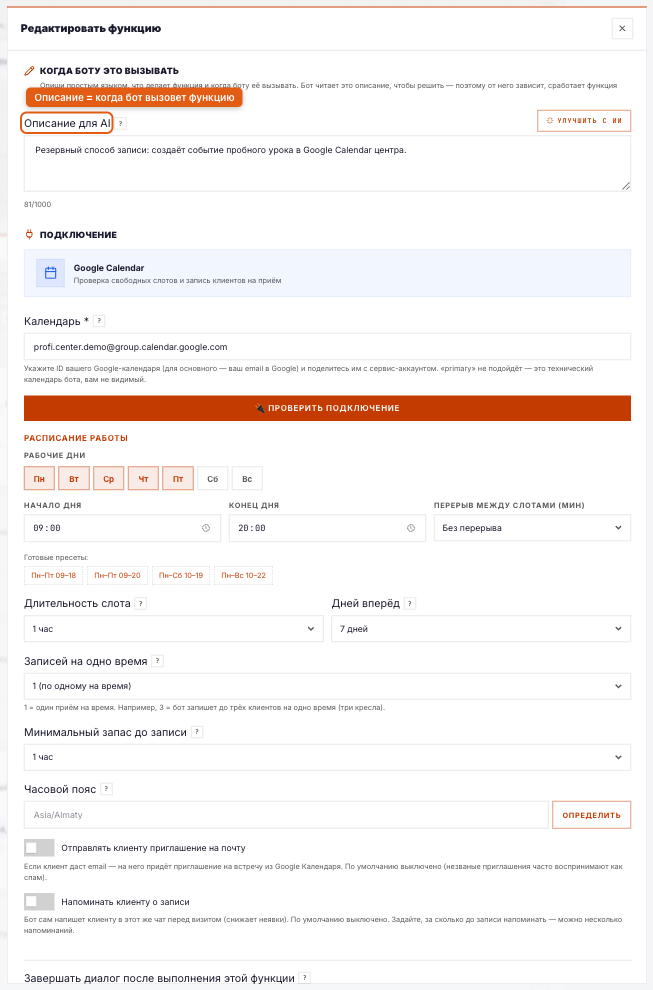
Task: Enable Сб as a working day
Action: [x=213, y=479]
